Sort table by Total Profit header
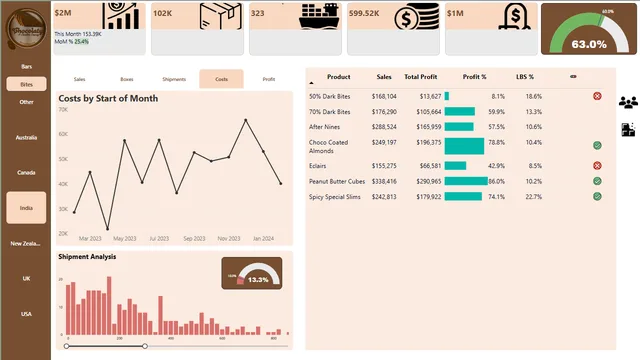Image resolution: width=640 pixels, height=360 pixels. [421, 77]
